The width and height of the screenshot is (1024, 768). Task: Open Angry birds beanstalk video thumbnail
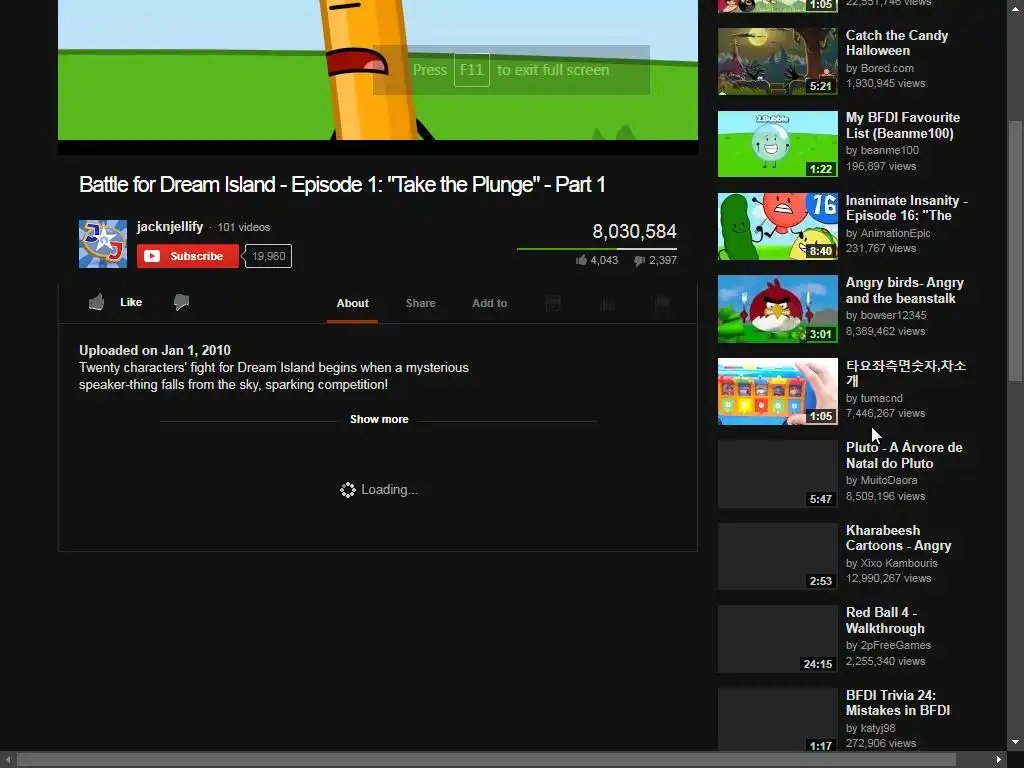tap(778, 309)
